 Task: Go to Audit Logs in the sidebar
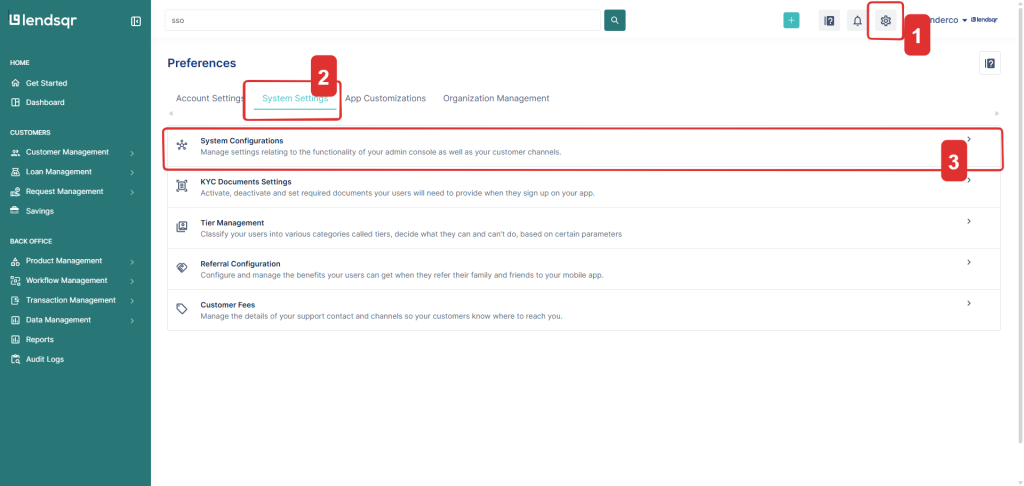point(44,359)
